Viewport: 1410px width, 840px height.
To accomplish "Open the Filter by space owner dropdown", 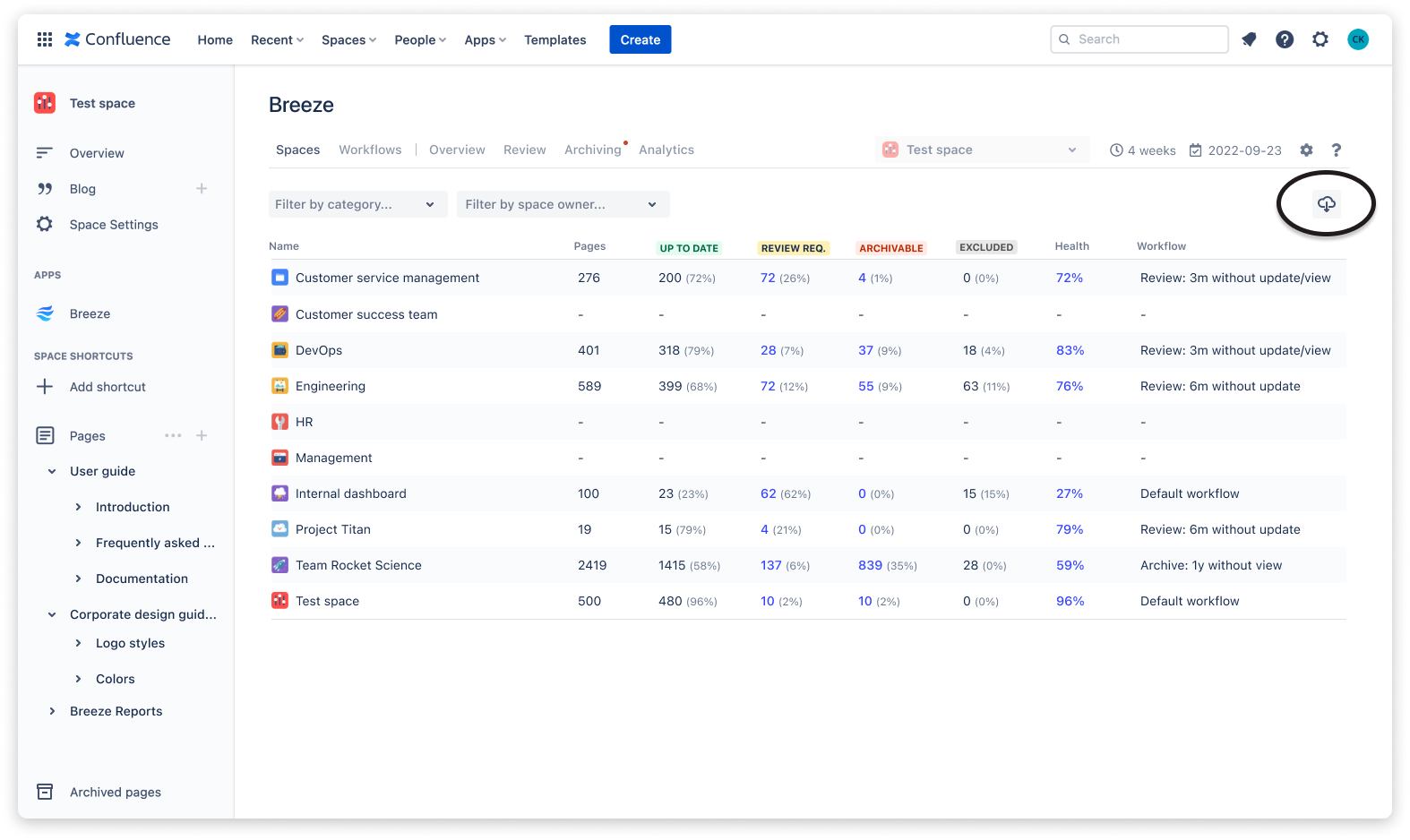I will point(563,204).
